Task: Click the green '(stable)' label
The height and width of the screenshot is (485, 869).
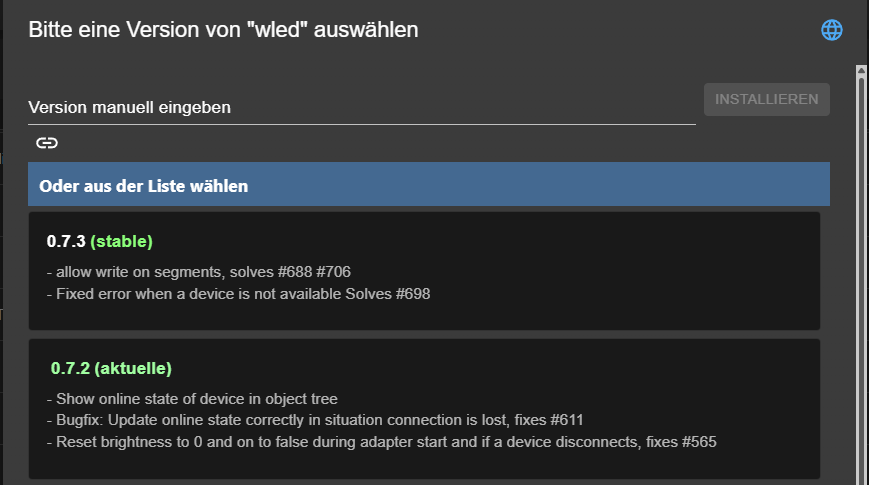Action: (x=121, y=241)
